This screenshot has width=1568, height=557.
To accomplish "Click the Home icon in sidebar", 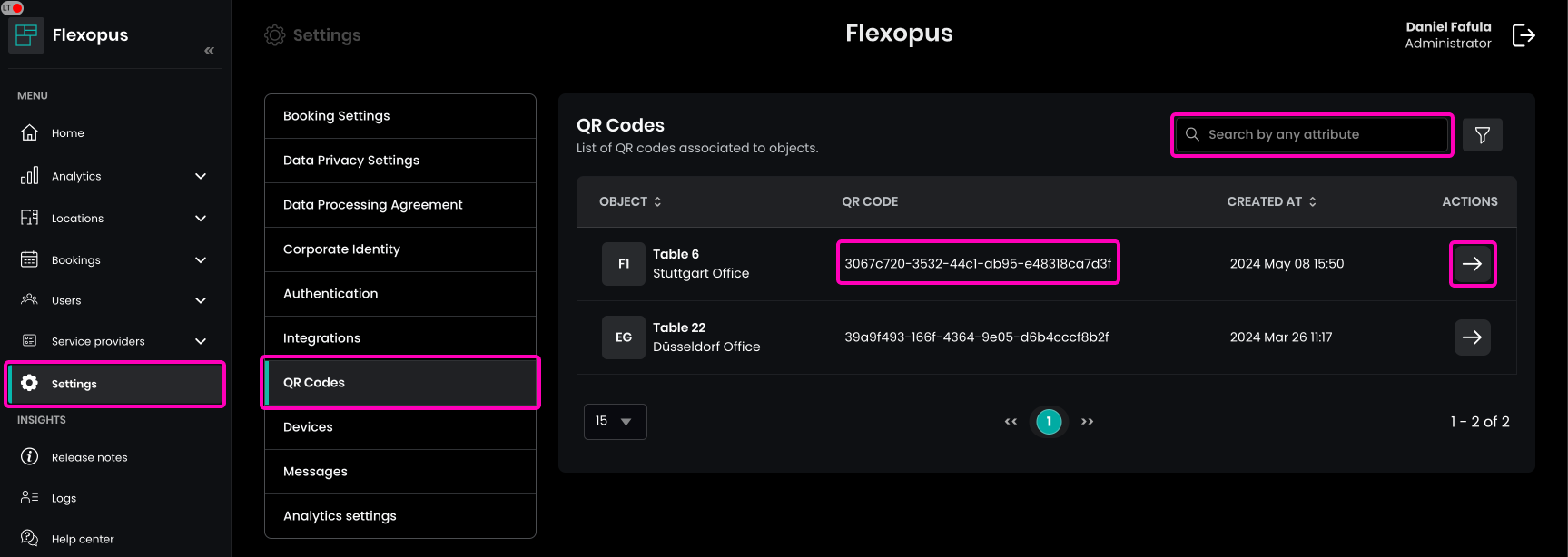I will tap(30, 132).
